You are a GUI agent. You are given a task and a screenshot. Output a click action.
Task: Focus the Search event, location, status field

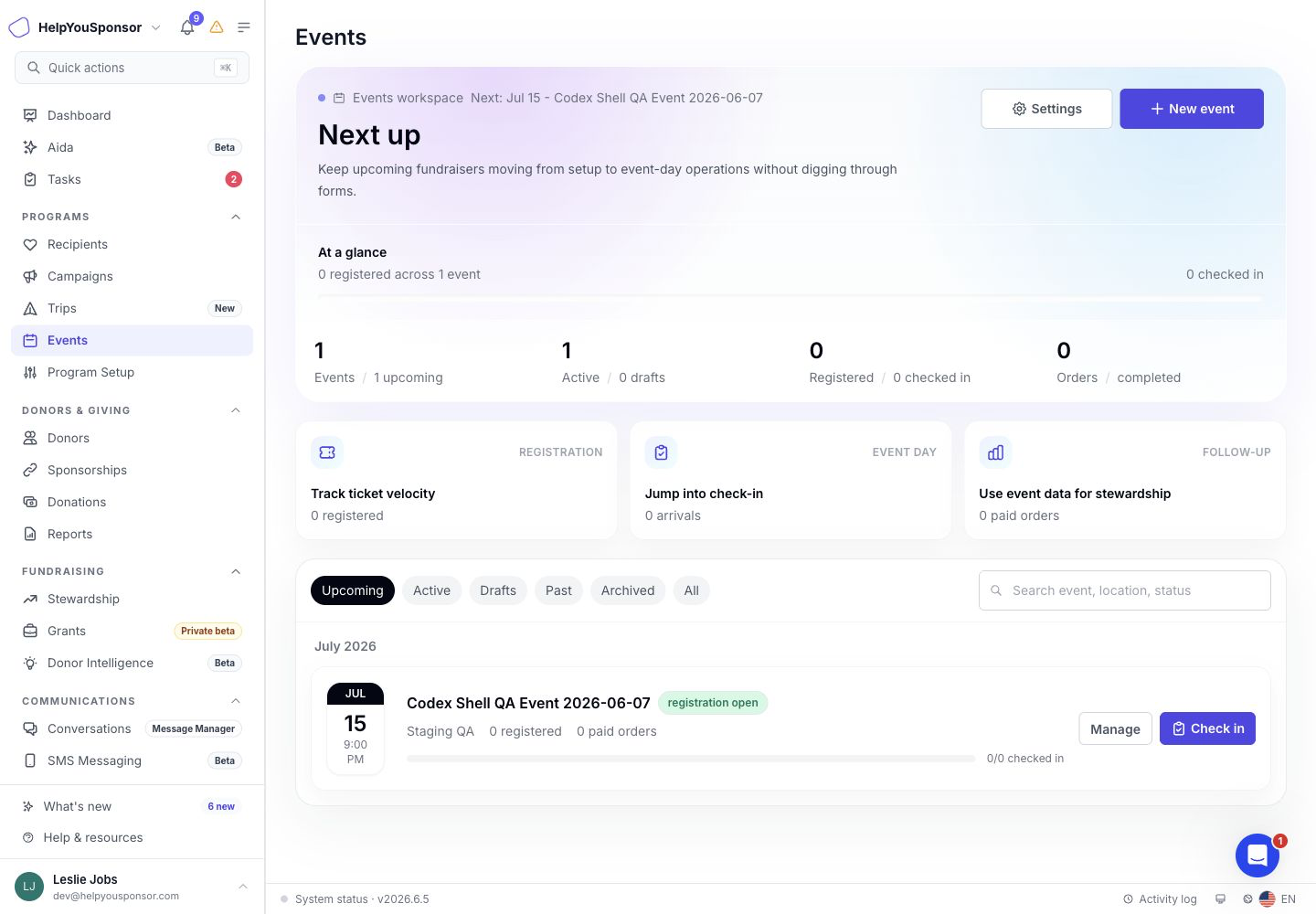pos(1124,590)
